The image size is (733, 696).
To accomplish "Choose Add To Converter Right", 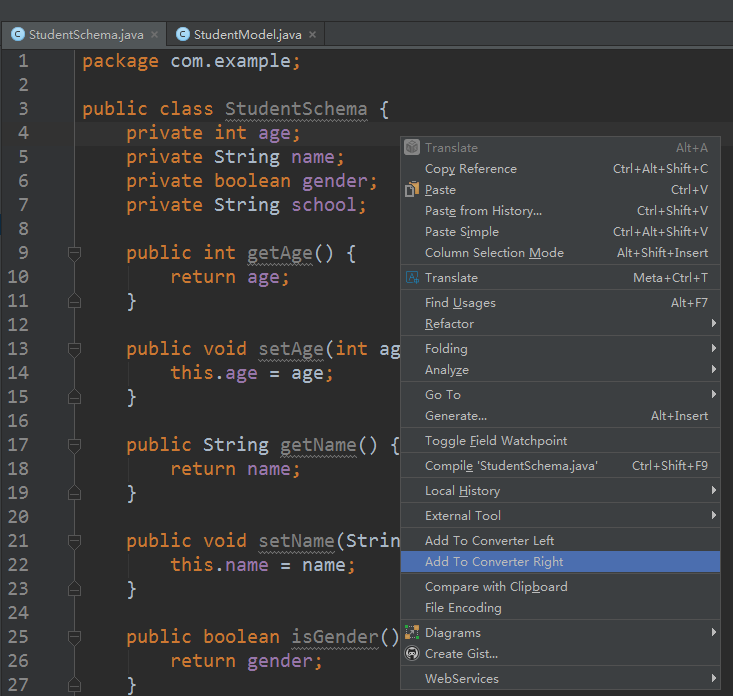I will tap(560, 561).
